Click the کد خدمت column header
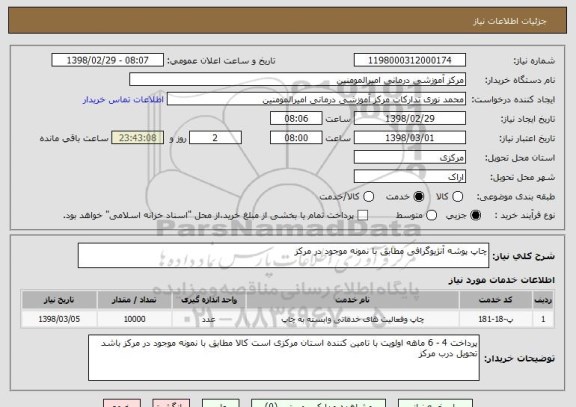 click(x=496, y=300)
